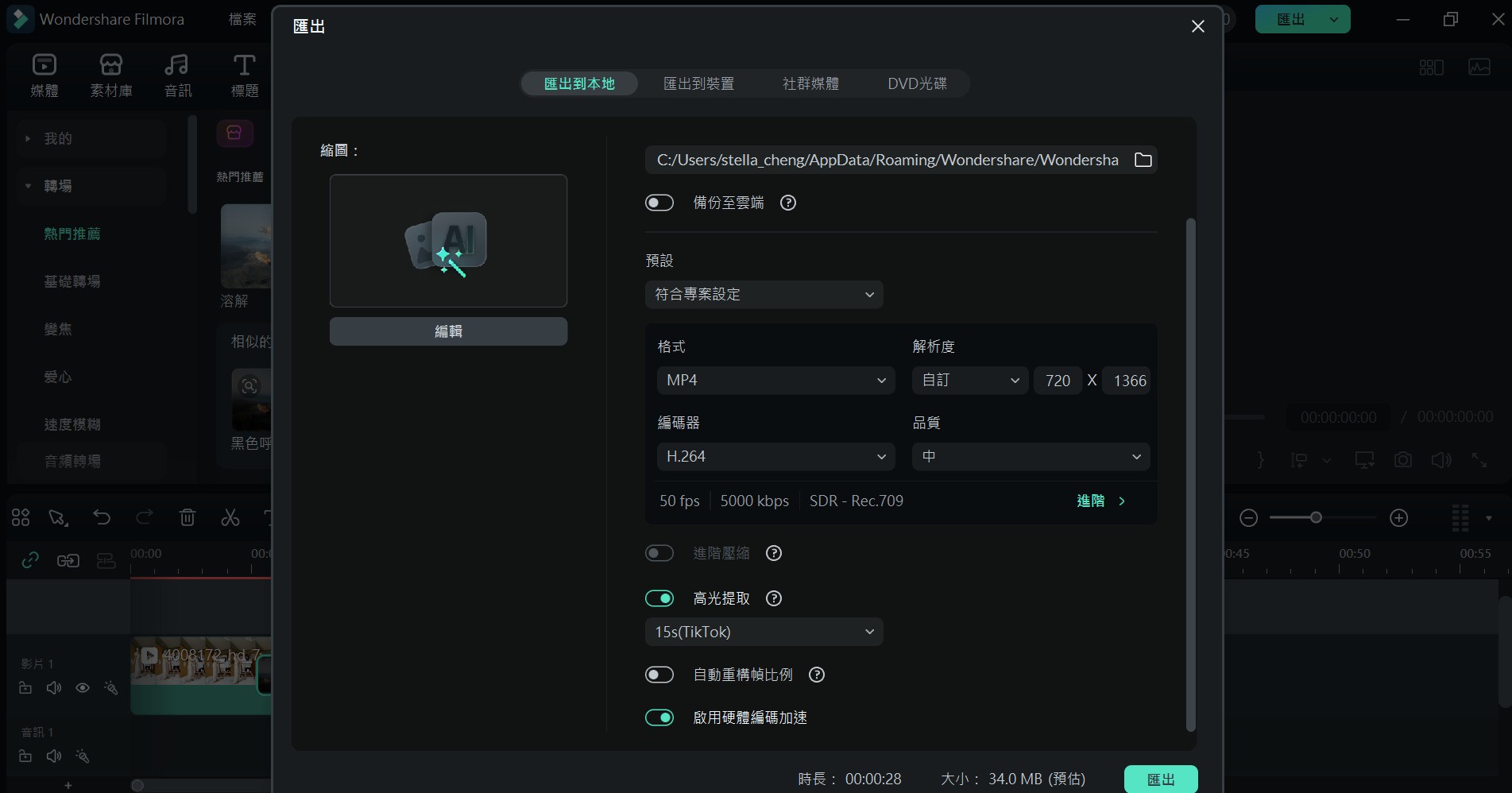Open the 社群媒體 export tab
This screenshot has width=1512, height=793.
pyautogui.click(x=810, y=83)
